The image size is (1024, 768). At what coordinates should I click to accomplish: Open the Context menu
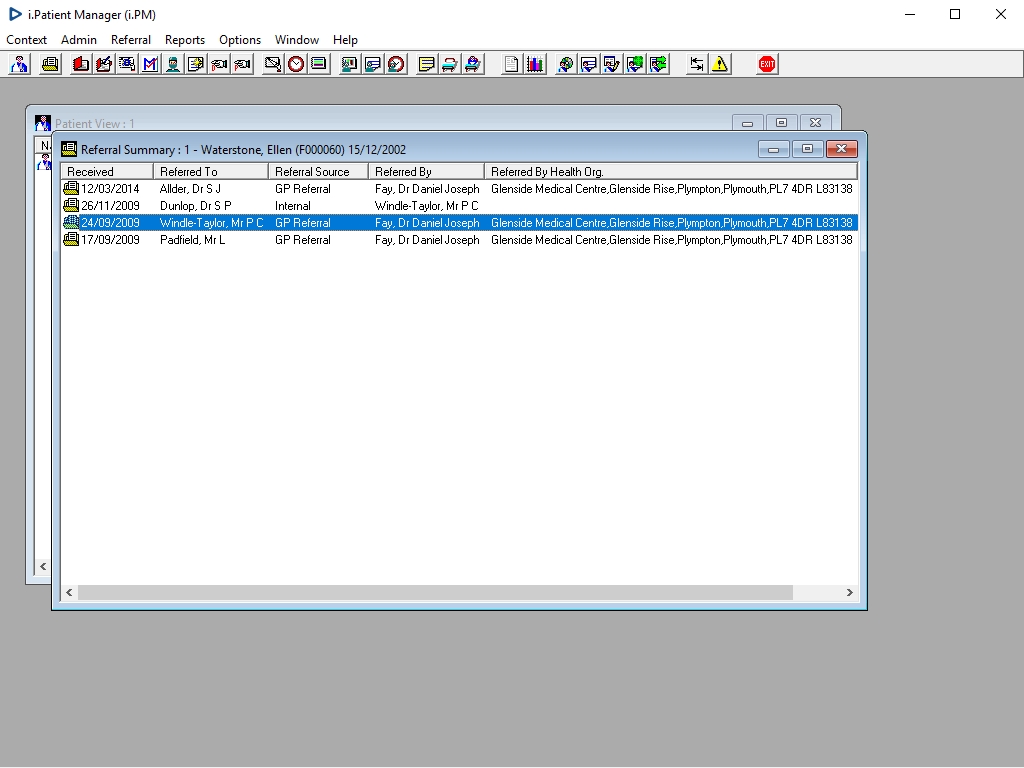click(x=26, y=40)
